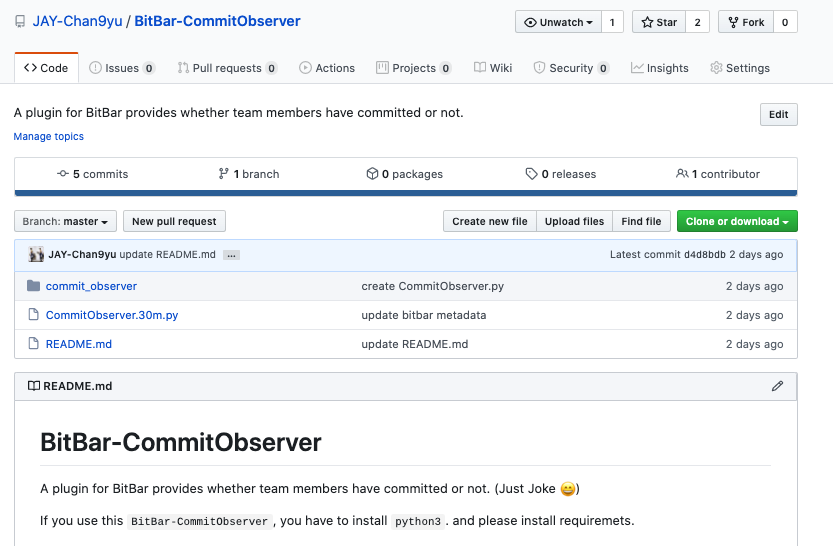The image size is (833, 546).
Task: Expand the commit message ellipsis button
Action: pyautogui.click(x=231, y=255)
